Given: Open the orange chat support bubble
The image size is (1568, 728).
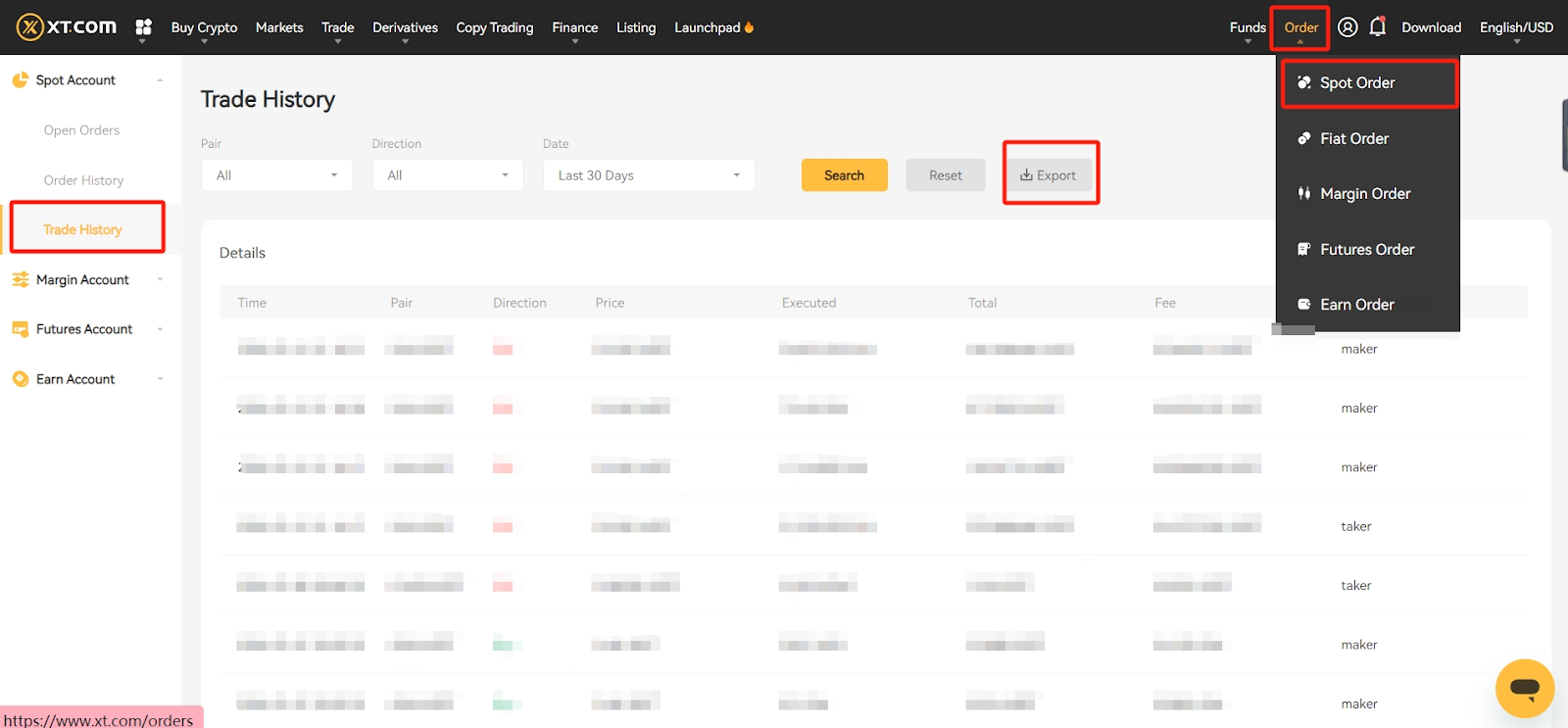Looking at the screenshot, I should pos(1524,688).
